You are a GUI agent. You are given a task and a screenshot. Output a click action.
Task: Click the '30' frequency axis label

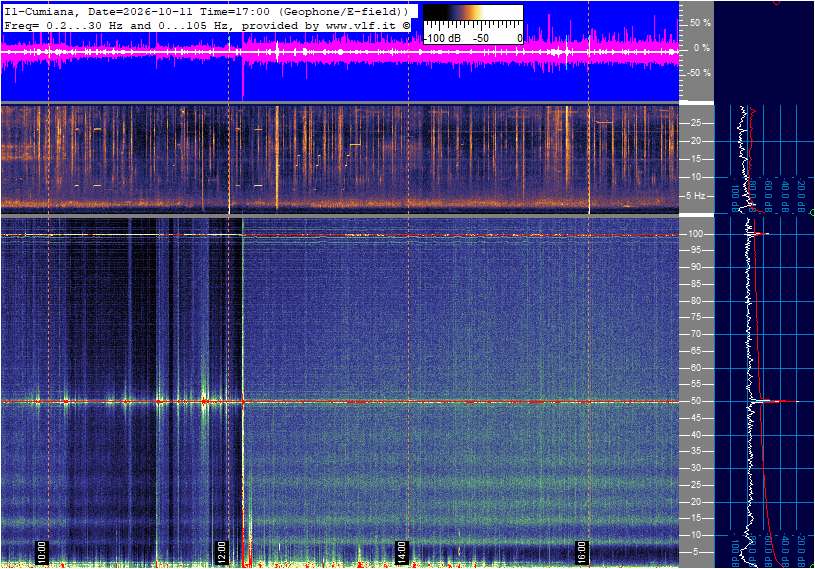pos(695,468)
